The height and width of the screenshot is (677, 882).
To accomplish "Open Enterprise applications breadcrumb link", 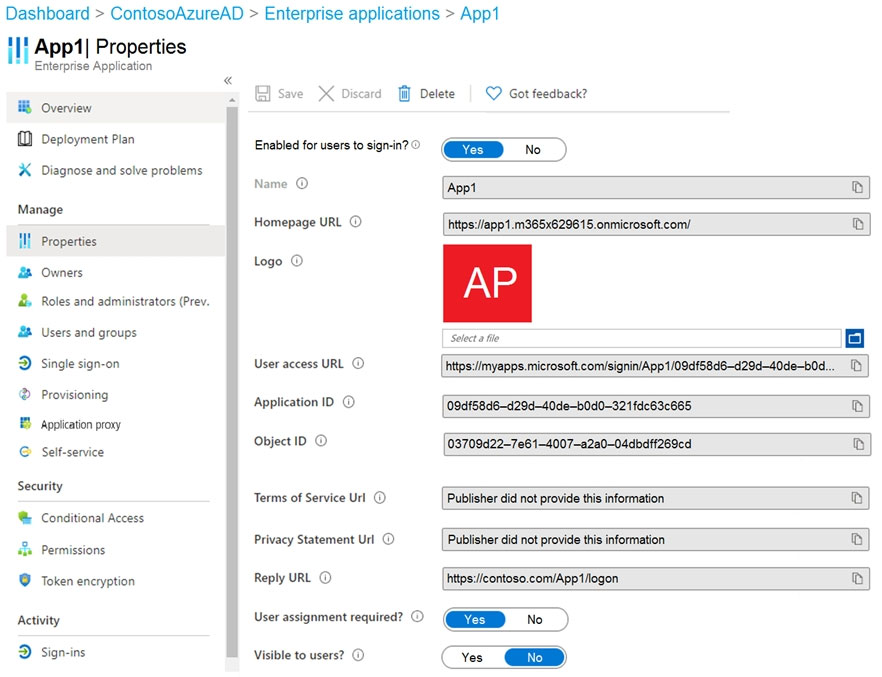I will [351, 14].
